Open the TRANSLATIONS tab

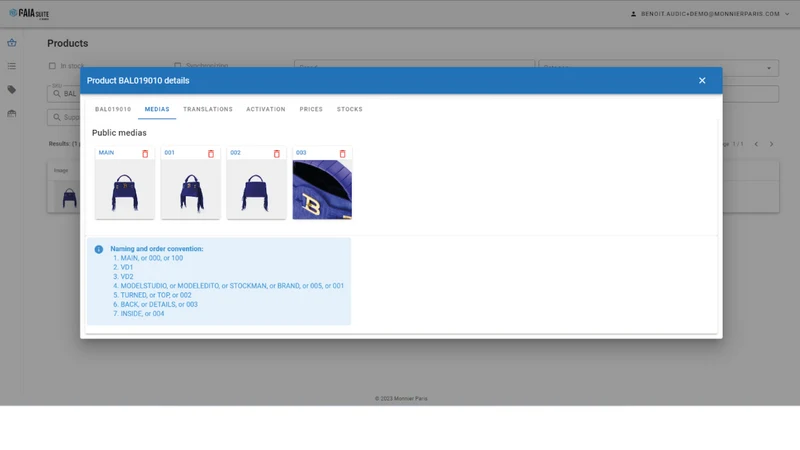coord(208,109)
